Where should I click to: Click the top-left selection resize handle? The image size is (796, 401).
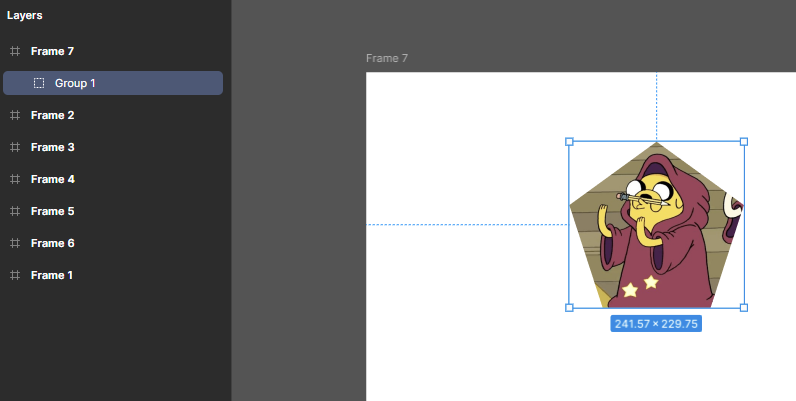[569, 142]
